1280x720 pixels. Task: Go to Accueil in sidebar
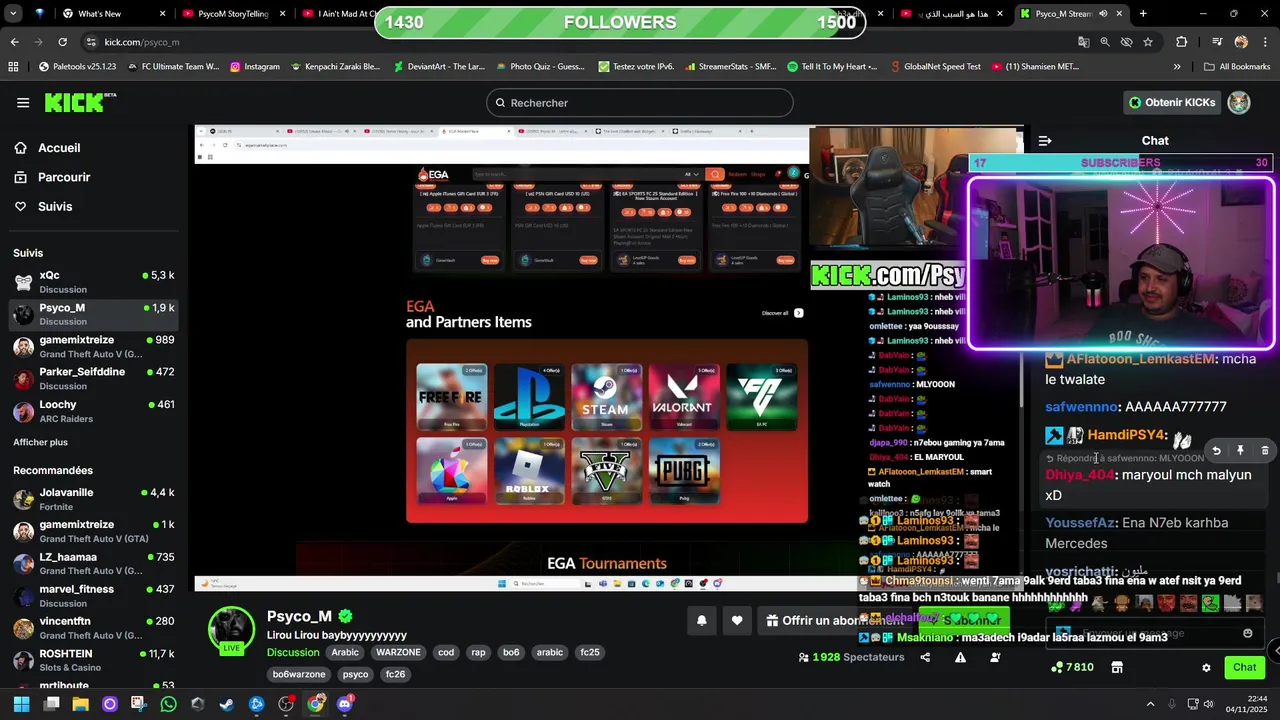59,148
